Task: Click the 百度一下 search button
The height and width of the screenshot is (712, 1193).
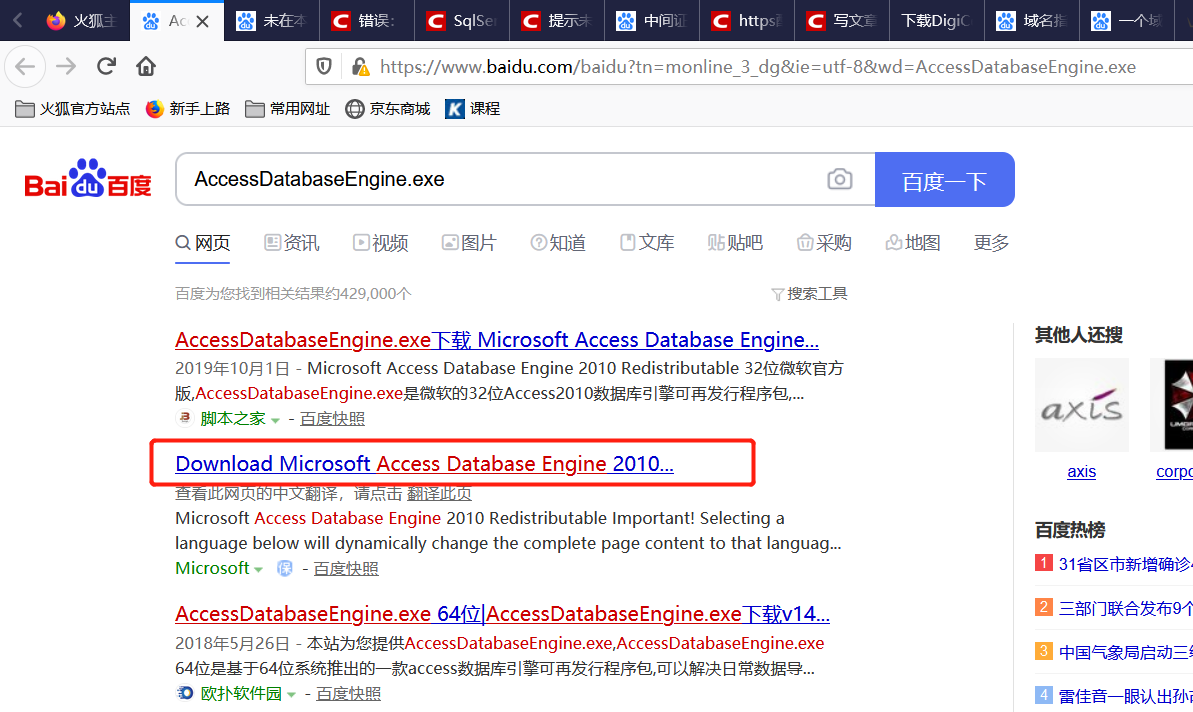Action: pyautogui.click(x=944, y=180)
